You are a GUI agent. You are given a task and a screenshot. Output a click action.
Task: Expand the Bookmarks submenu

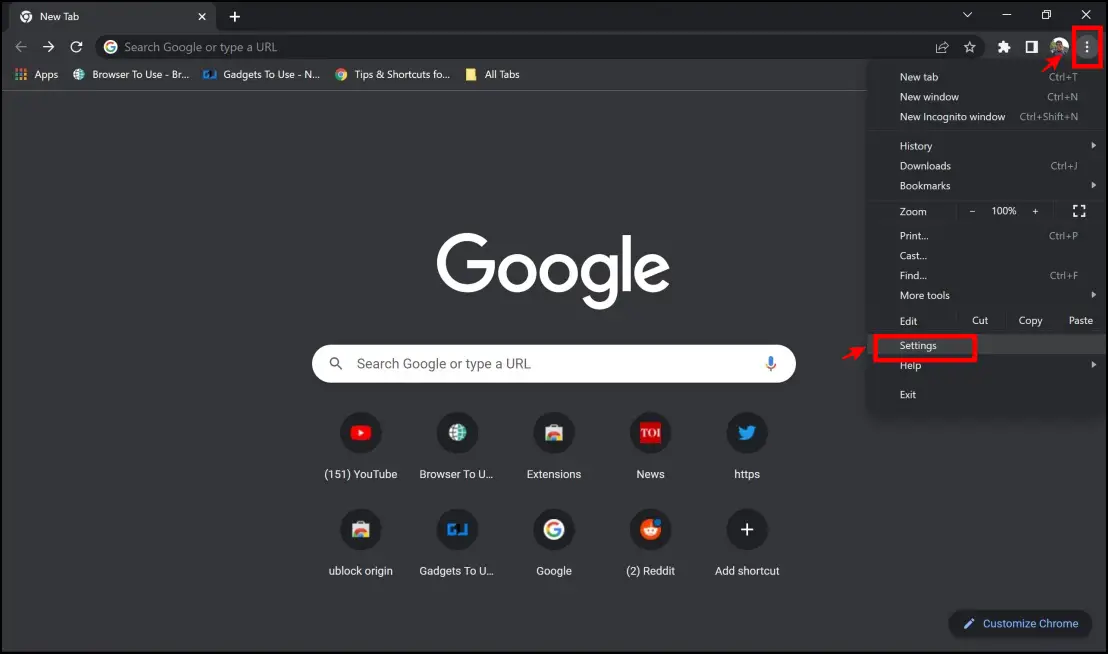click(x=987, y=186)
